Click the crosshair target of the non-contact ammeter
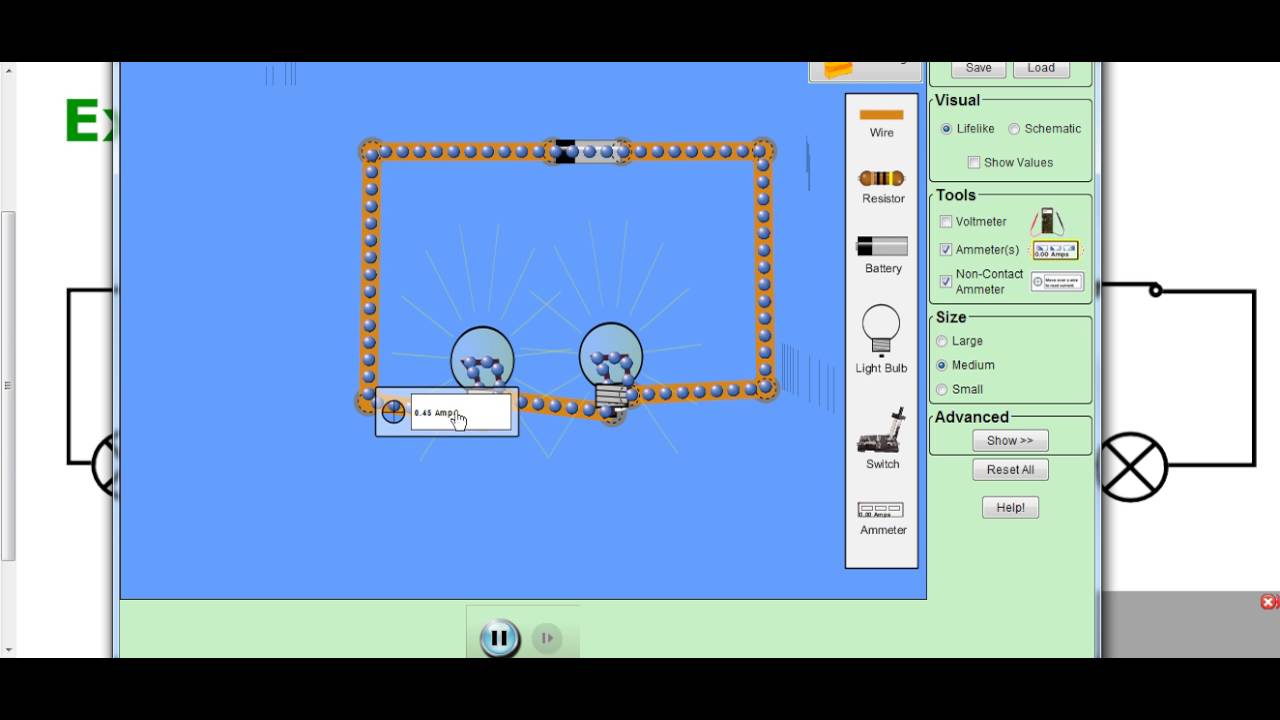 click(393, 412)
